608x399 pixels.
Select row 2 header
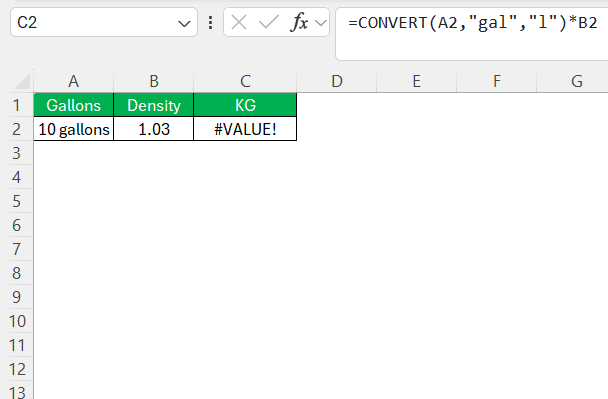pyautogui.click(x=16, y=129)
